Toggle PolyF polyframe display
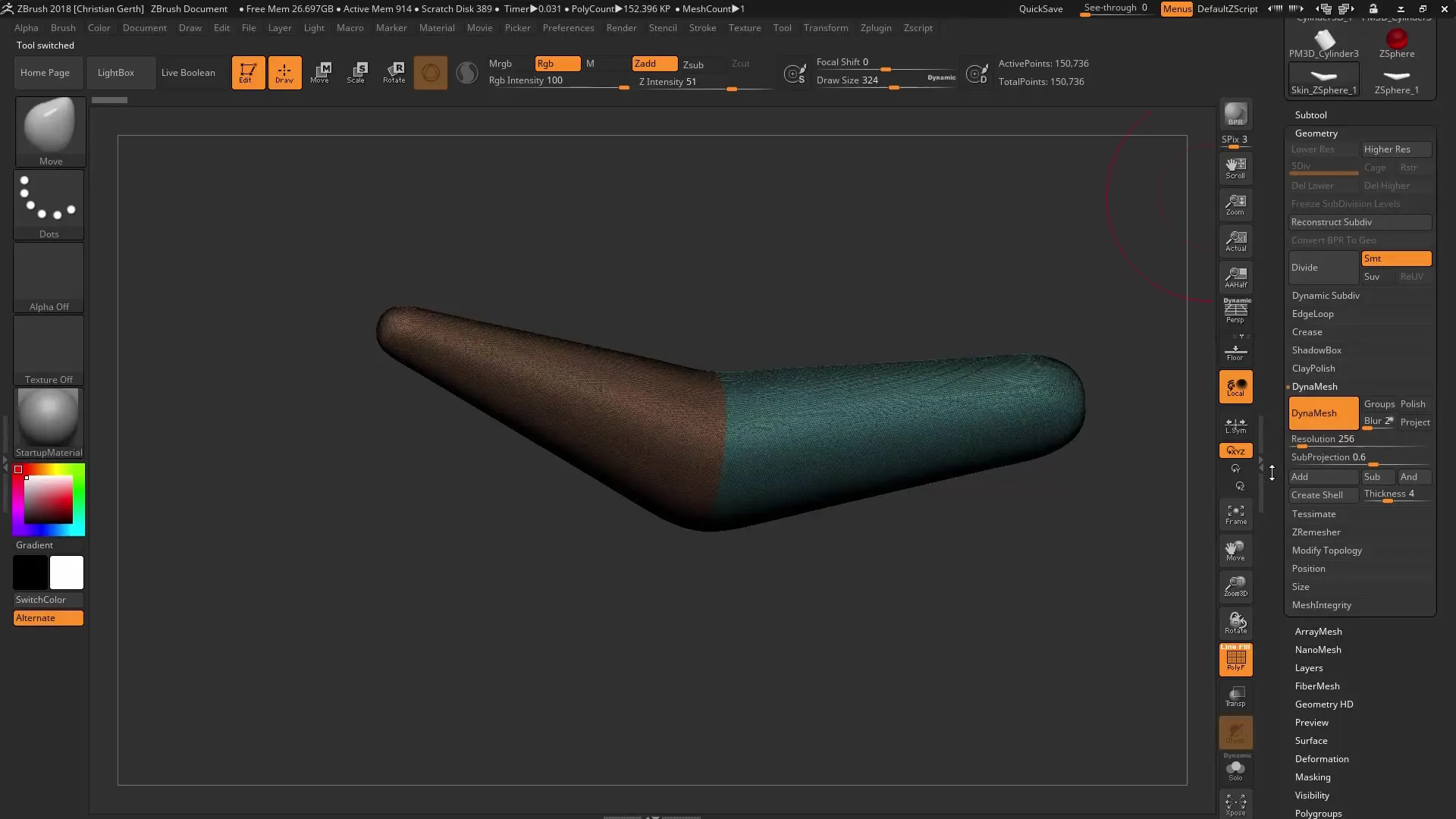This screenshot has height=819, width=1456. (1235, 659)
